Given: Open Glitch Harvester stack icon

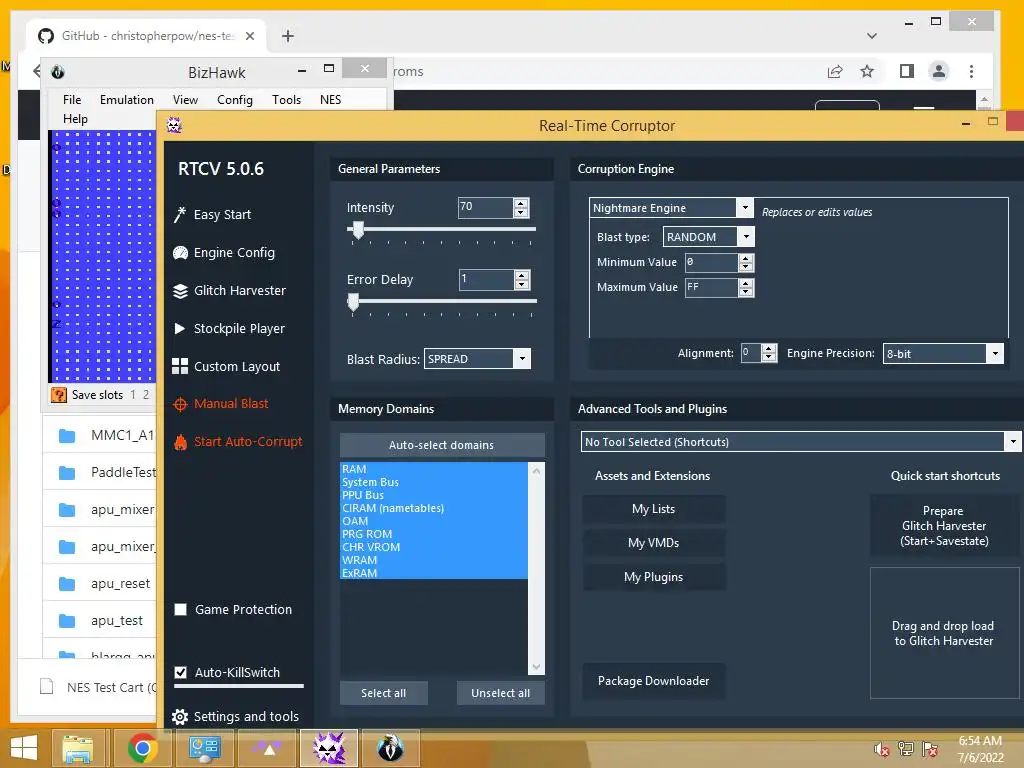Looking at the screenshot, I should [x=180, y=291].
